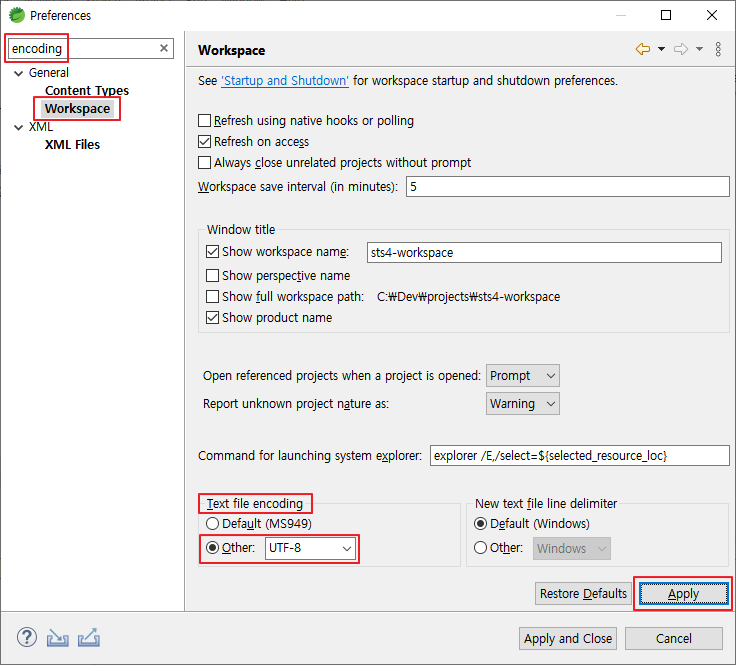Open the forward history dropdown arrow

tap(699, 49)
